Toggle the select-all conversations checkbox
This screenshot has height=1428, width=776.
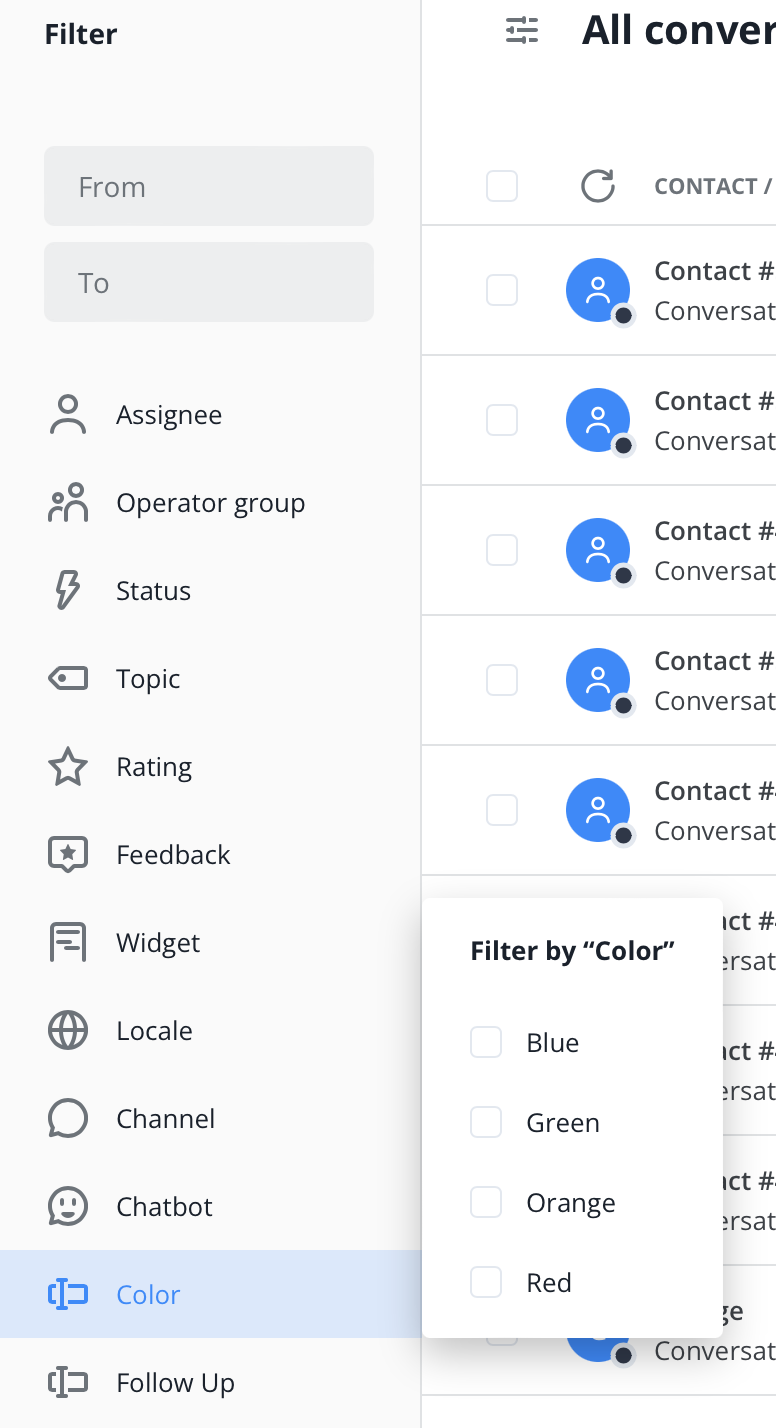(502, 186)
